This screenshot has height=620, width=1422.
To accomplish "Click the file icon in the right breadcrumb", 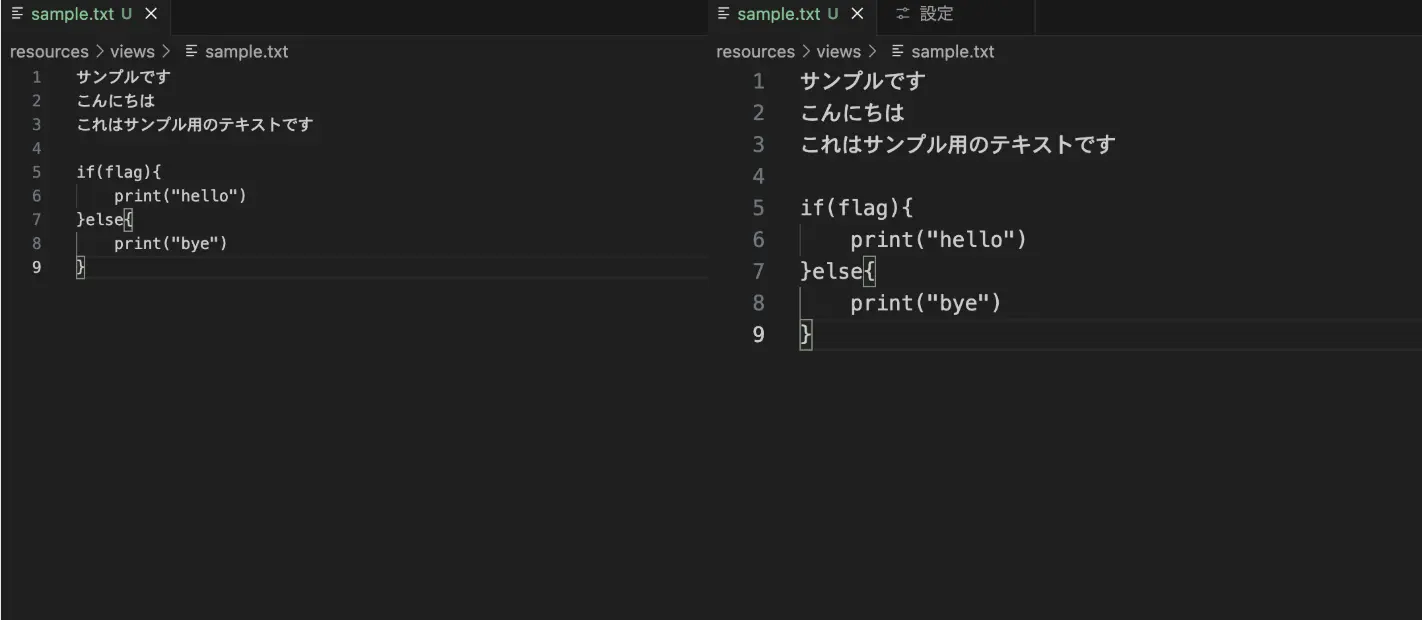I will point(897,51).
